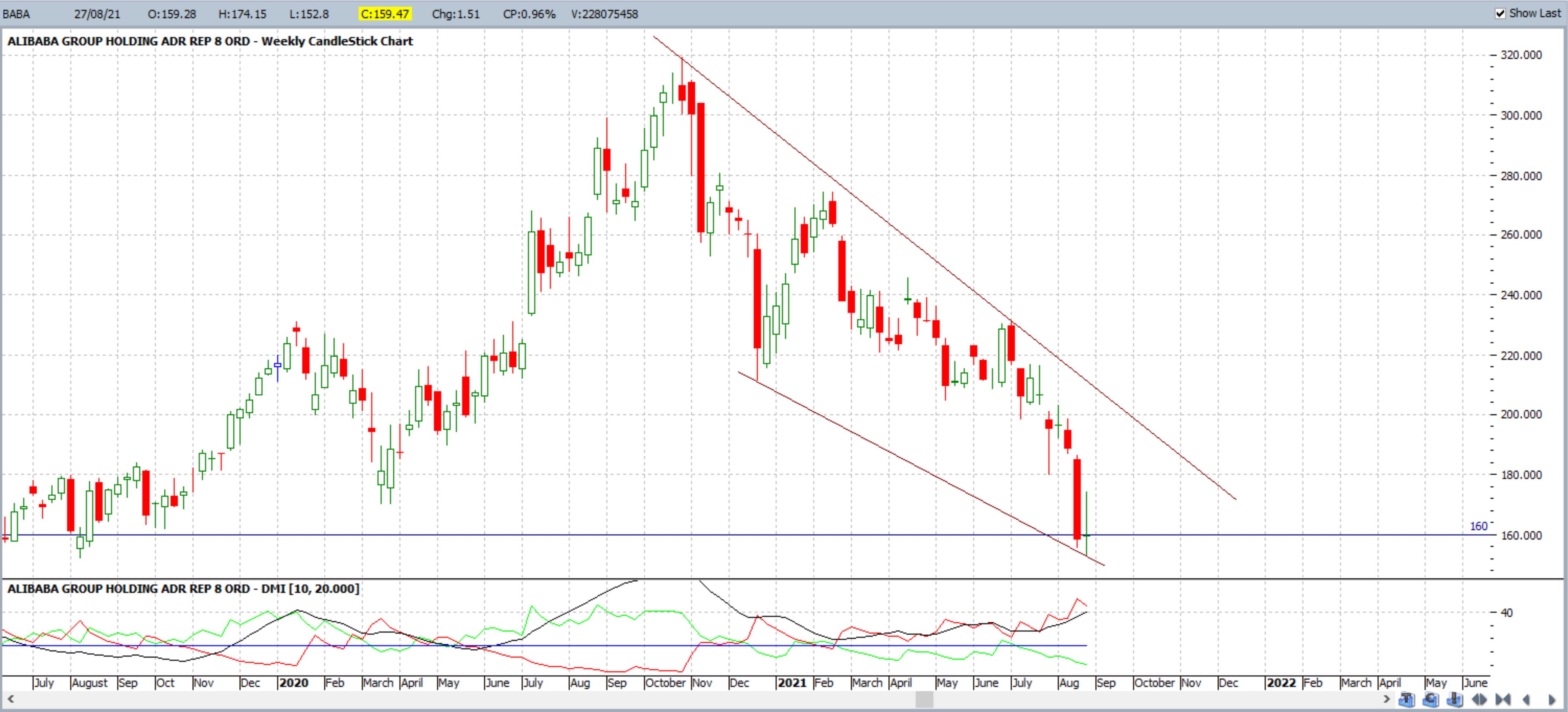
Task: Click the date 27/08/21
Action: (x=97, y=14)
